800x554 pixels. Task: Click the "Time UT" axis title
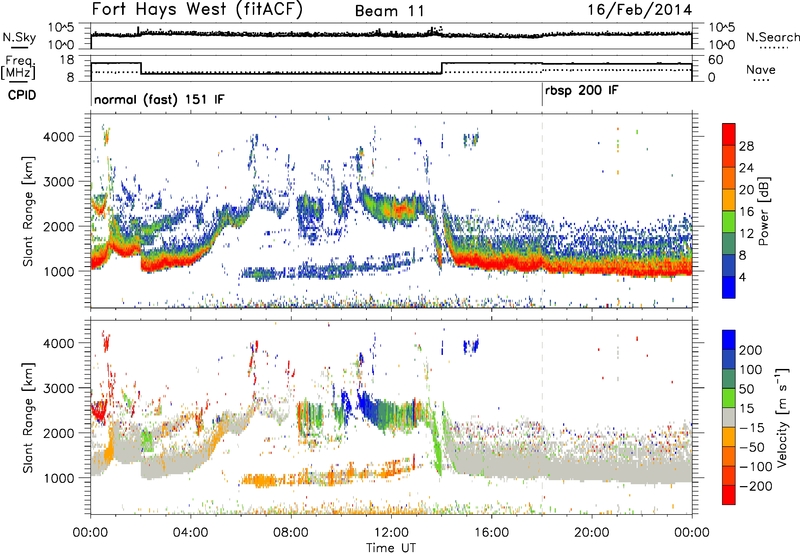(x=391, y=547)
